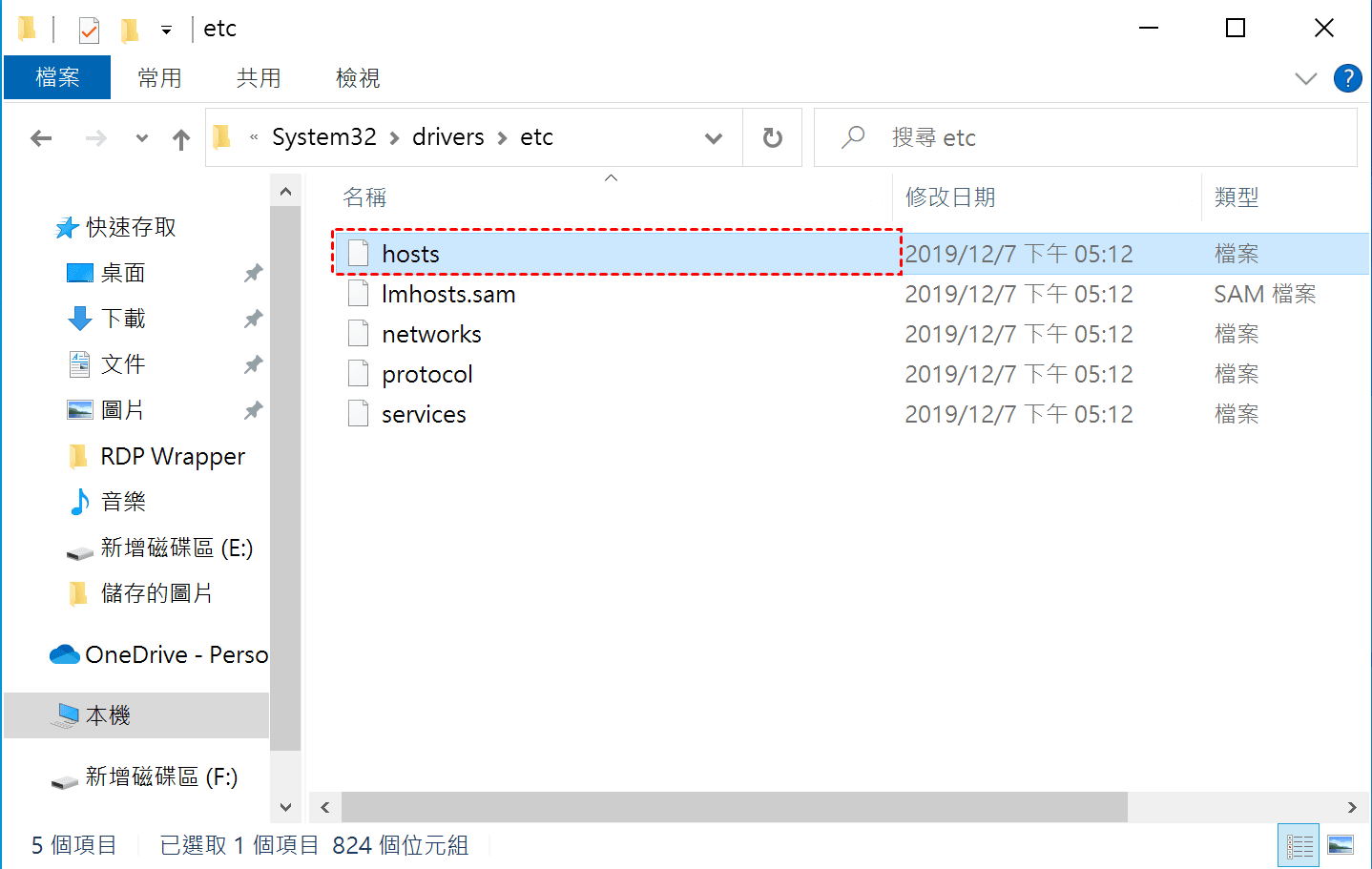The height and width of the screenshot is (869, 1372).
Task: Switch to Details view layout
Action: pos(1299,845)
